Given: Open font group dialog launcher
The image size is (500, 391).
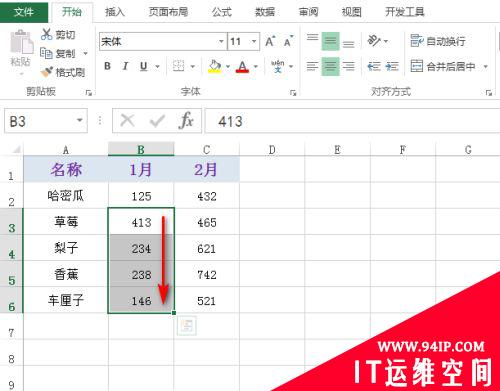Looking at the screenshot, I should [x=293, y=93].
